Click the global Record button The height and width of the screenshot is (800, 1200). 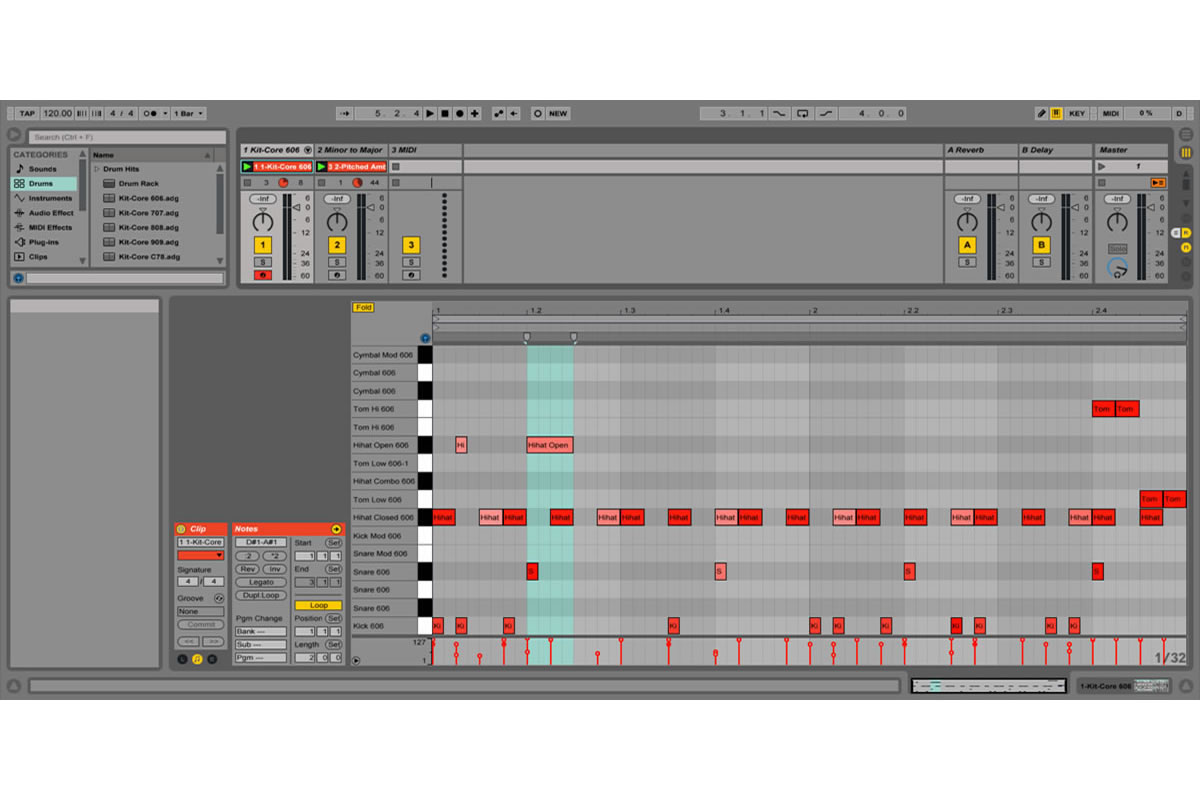point(459,113)
